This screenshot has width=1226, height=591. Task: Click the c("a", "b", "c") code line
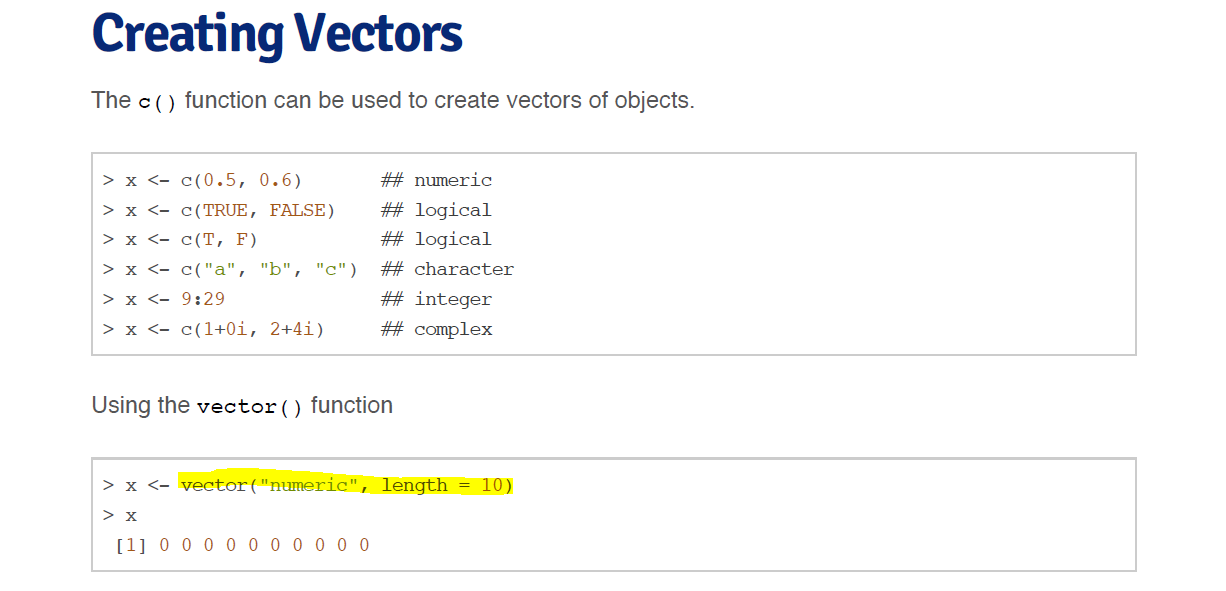click(230, 269)
